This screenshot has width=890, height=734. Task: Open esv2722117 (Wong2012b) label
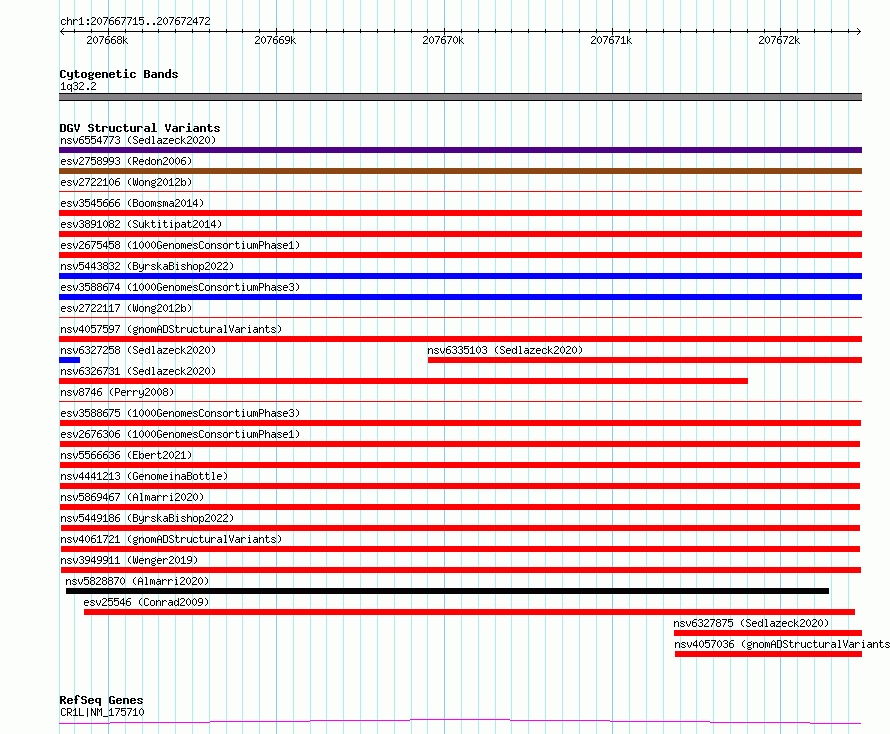pyautogui.click(x=126, y=308)
